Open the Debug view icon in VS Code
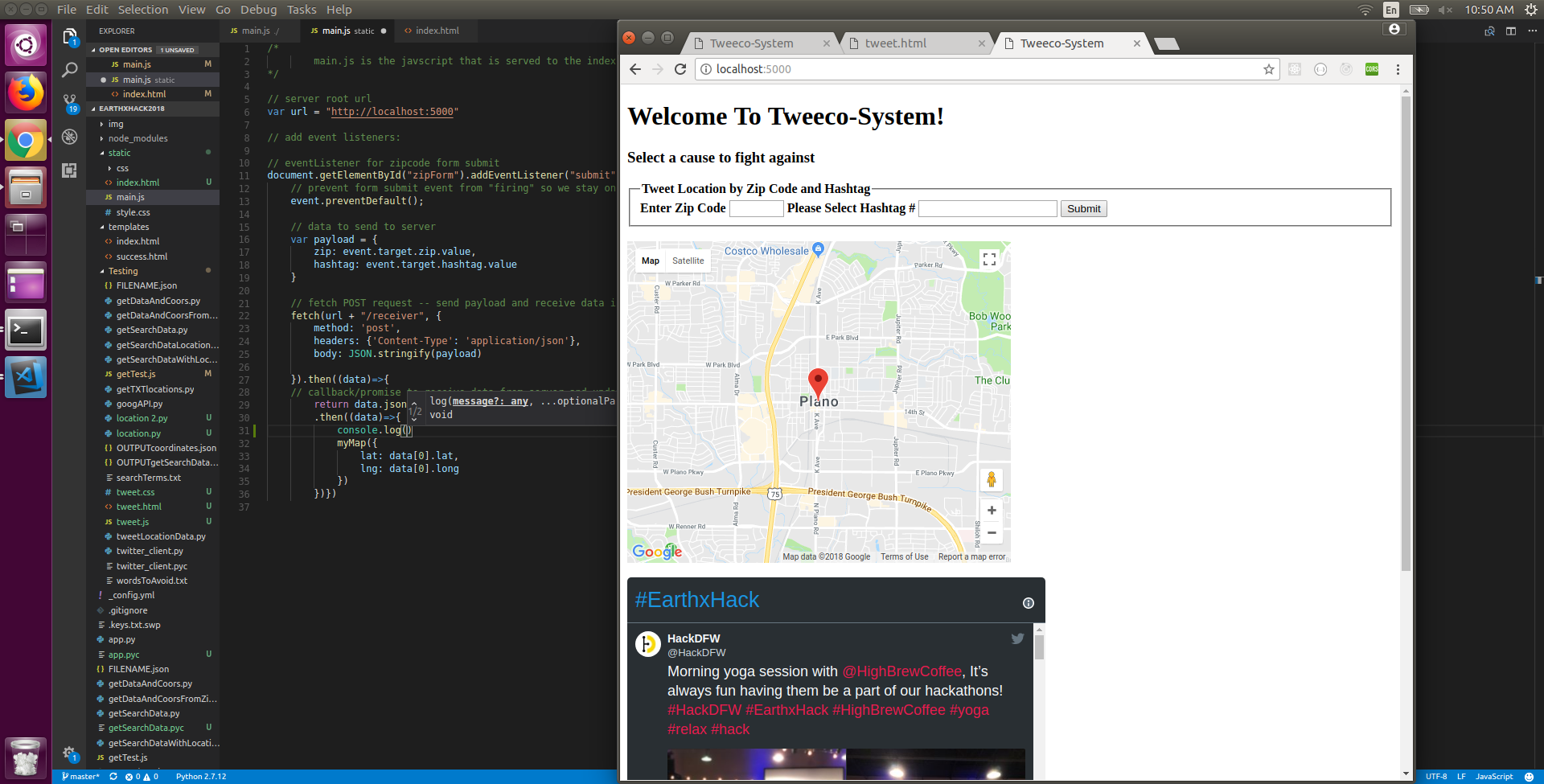This screenshot has height=784, width=1544. click(70, 137)
